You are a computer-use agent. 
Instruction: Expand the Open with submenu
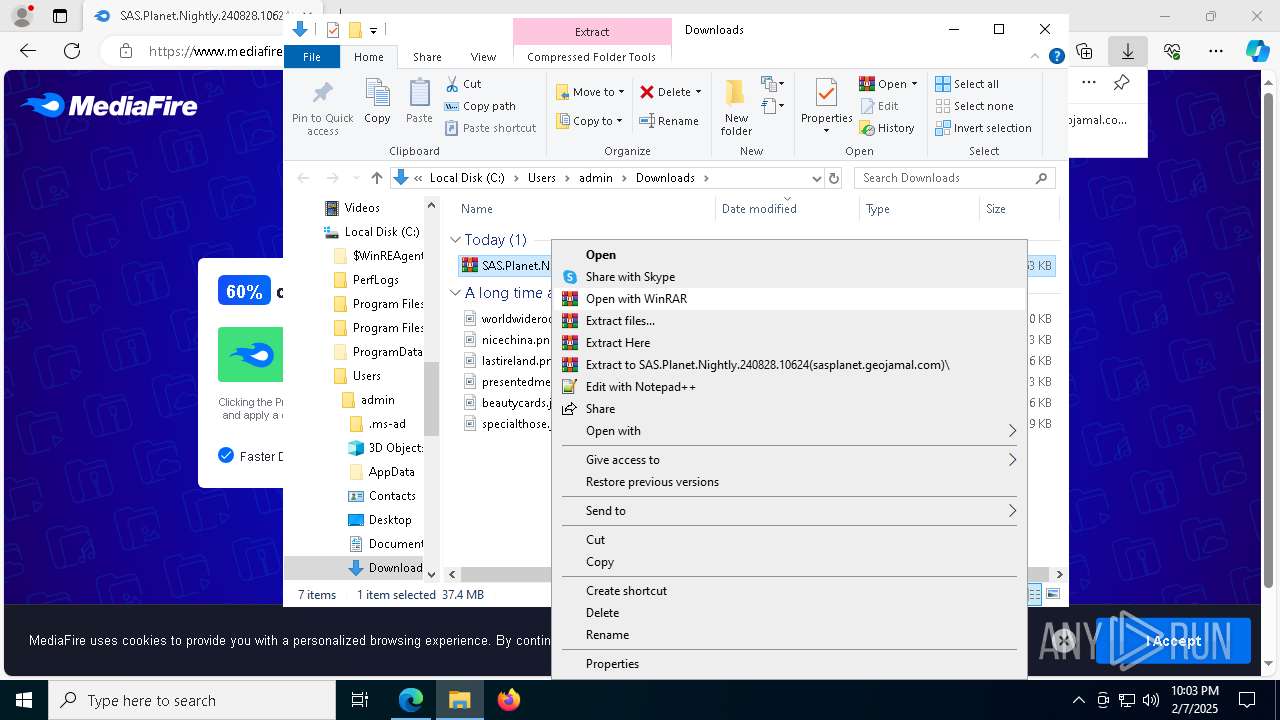click(x=1011, y=431)
